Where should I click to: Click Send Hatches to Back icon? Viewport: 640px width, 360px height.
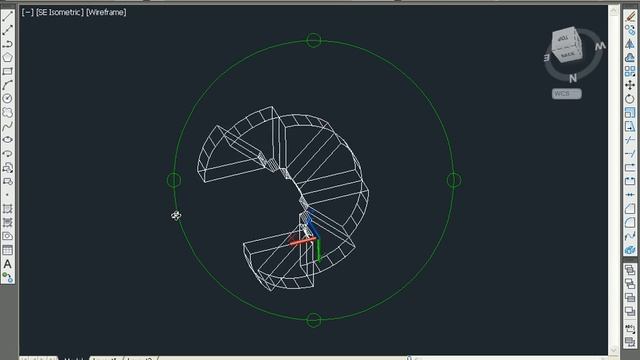(630, 342)
